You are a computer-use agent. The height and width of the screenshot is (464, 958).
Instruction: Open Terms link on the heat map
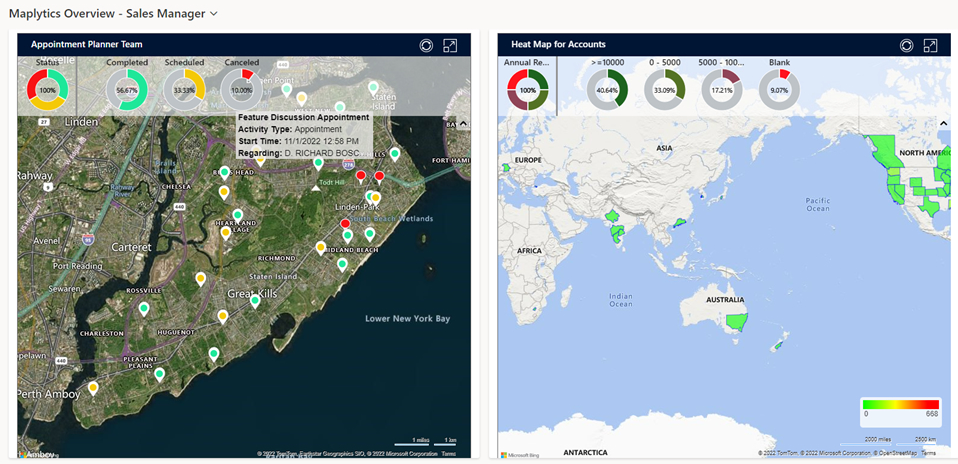point(928,453)
